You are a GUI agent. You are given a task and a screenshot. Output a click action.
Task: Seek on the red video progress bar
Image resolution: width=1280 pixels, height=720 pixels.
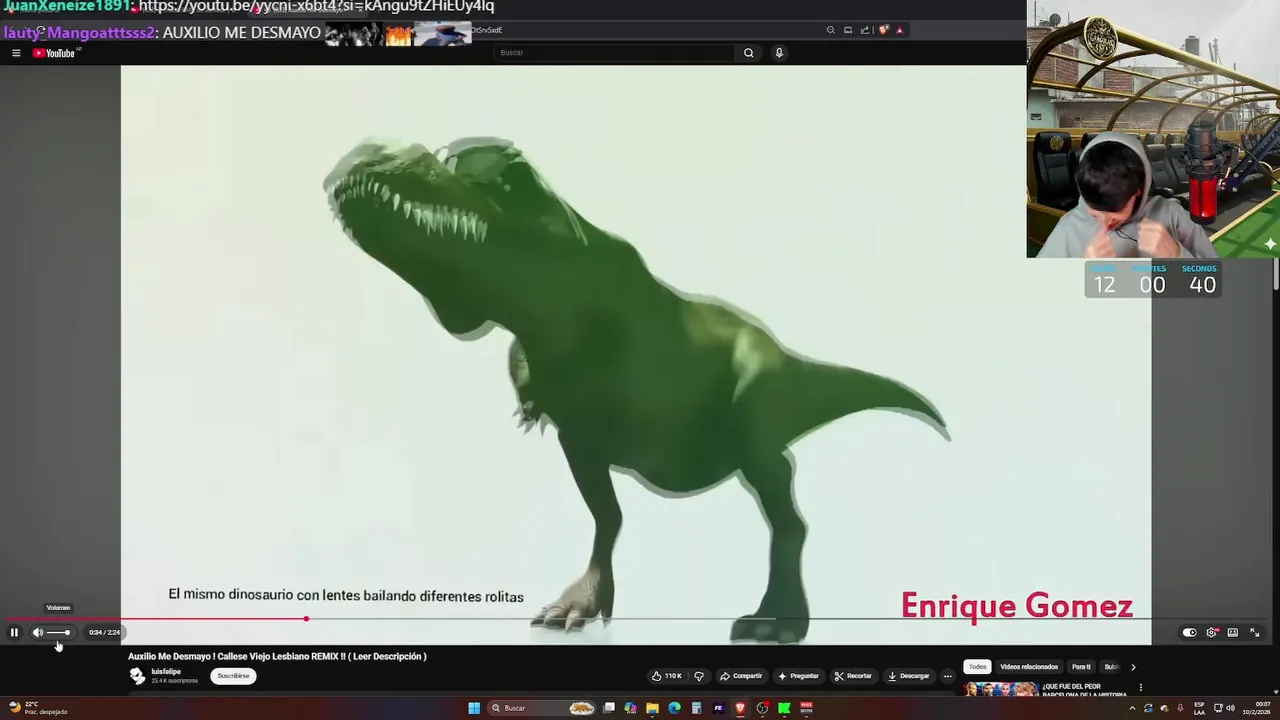tap(640, 618)
